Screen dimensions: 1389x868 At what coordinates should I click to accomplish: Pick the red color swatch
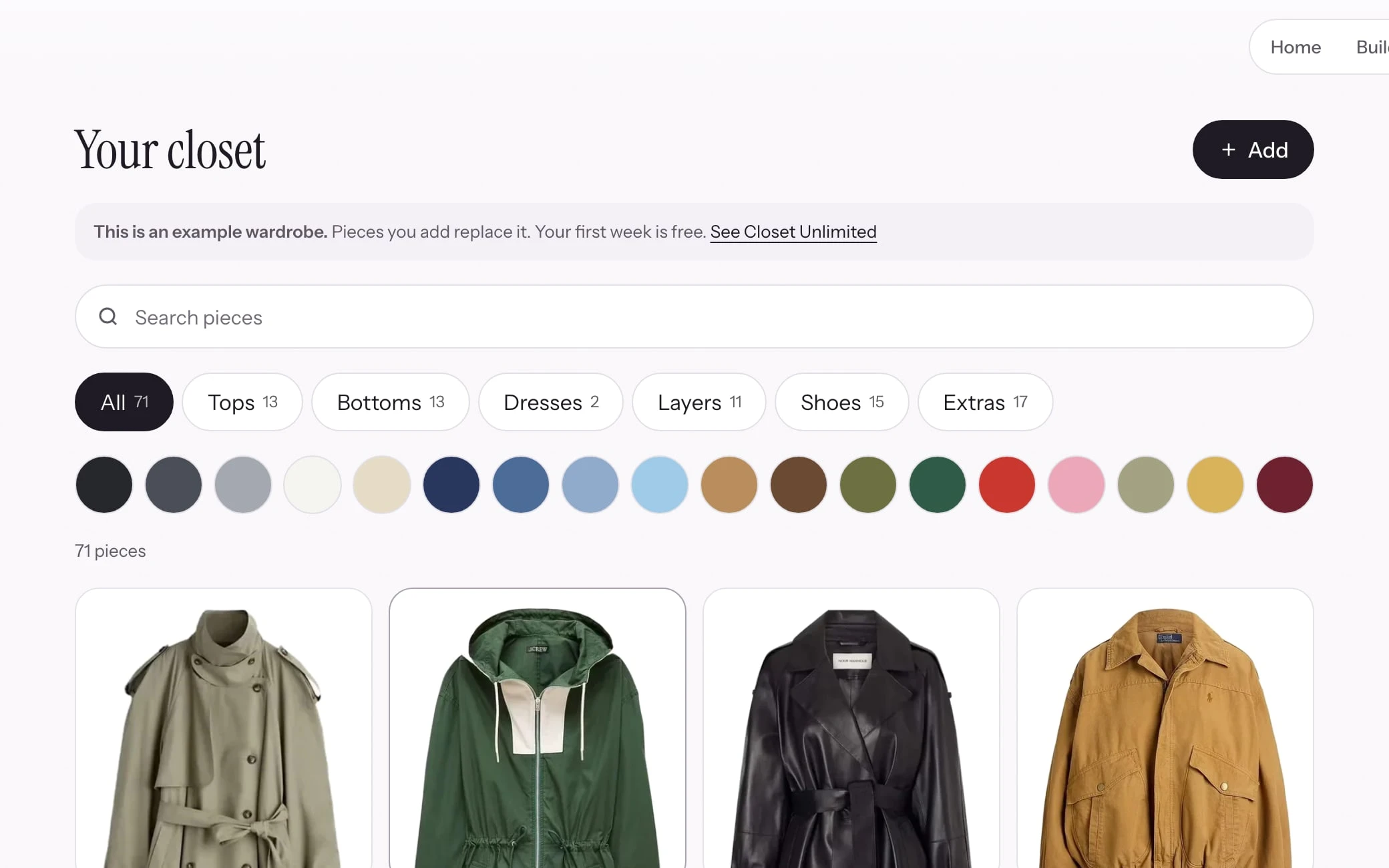[x=1007, y=485]
